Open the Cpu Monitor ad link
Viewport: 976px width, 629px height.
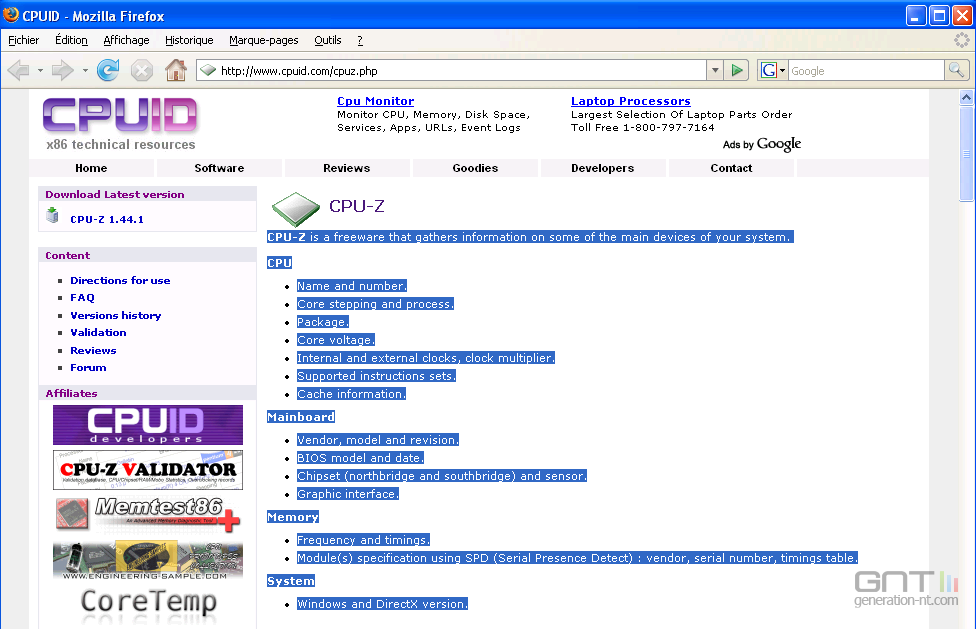coord(375,101)
